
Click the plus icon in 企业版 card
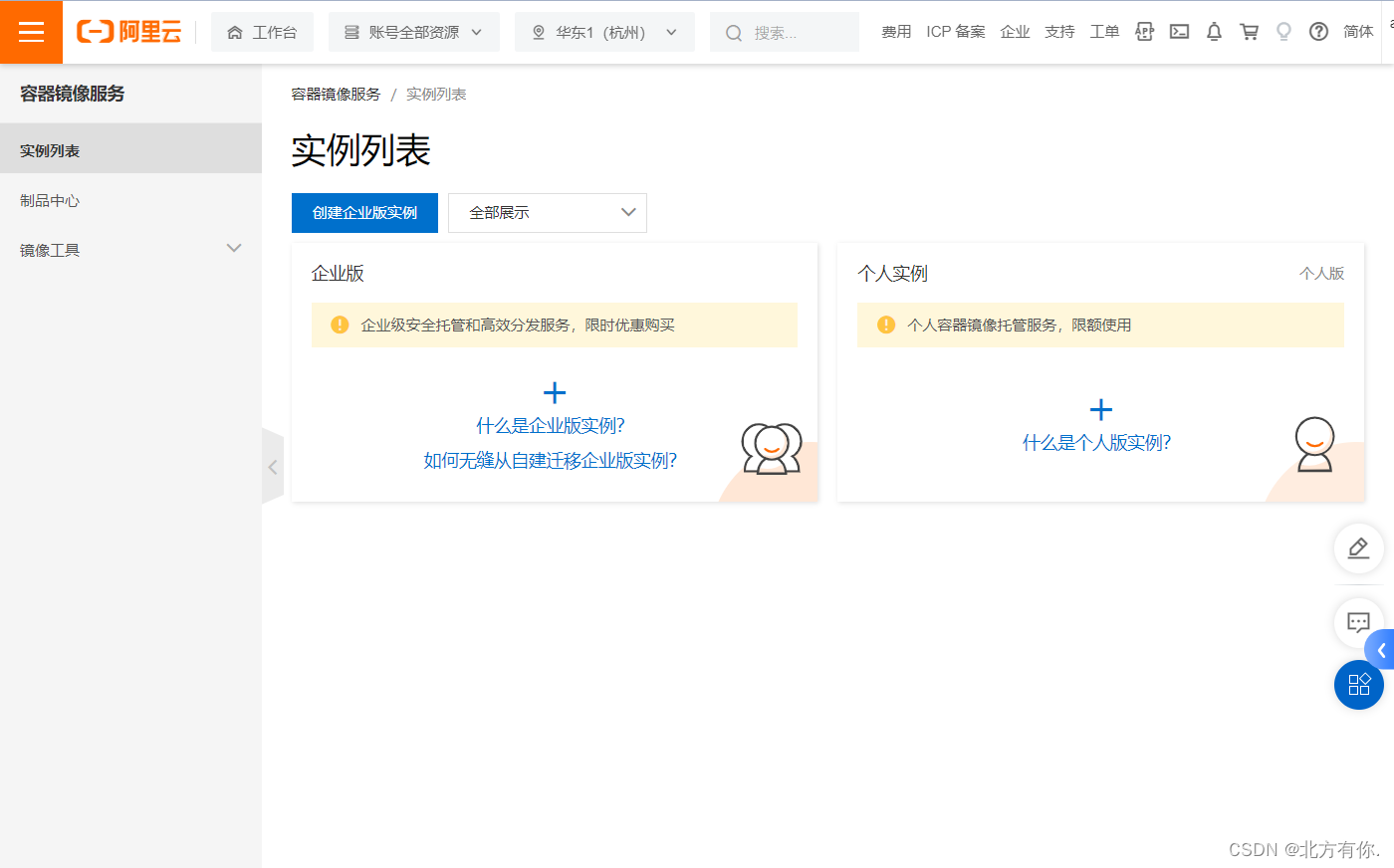555,393
